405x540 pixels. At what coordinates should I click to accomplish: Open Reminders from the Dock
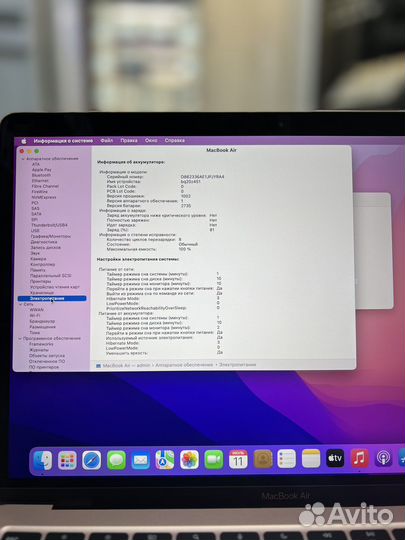click(x=287, y=459)
